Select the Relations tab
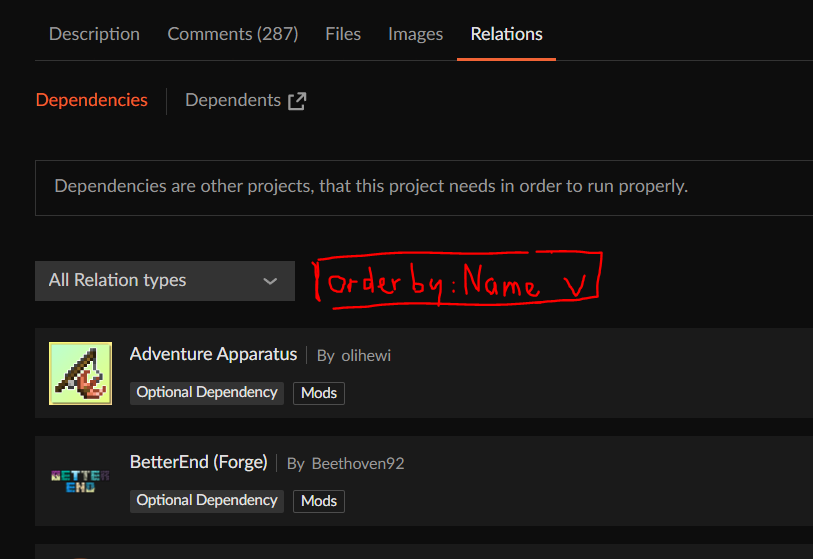Viewport: 813px width, 559px height. point(506,34)
